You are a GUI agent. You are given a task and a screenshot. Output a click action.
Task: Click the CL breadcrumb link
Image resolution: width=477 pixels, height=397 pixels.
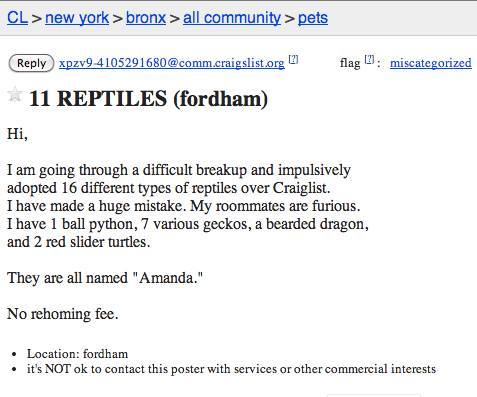[17, 18]
